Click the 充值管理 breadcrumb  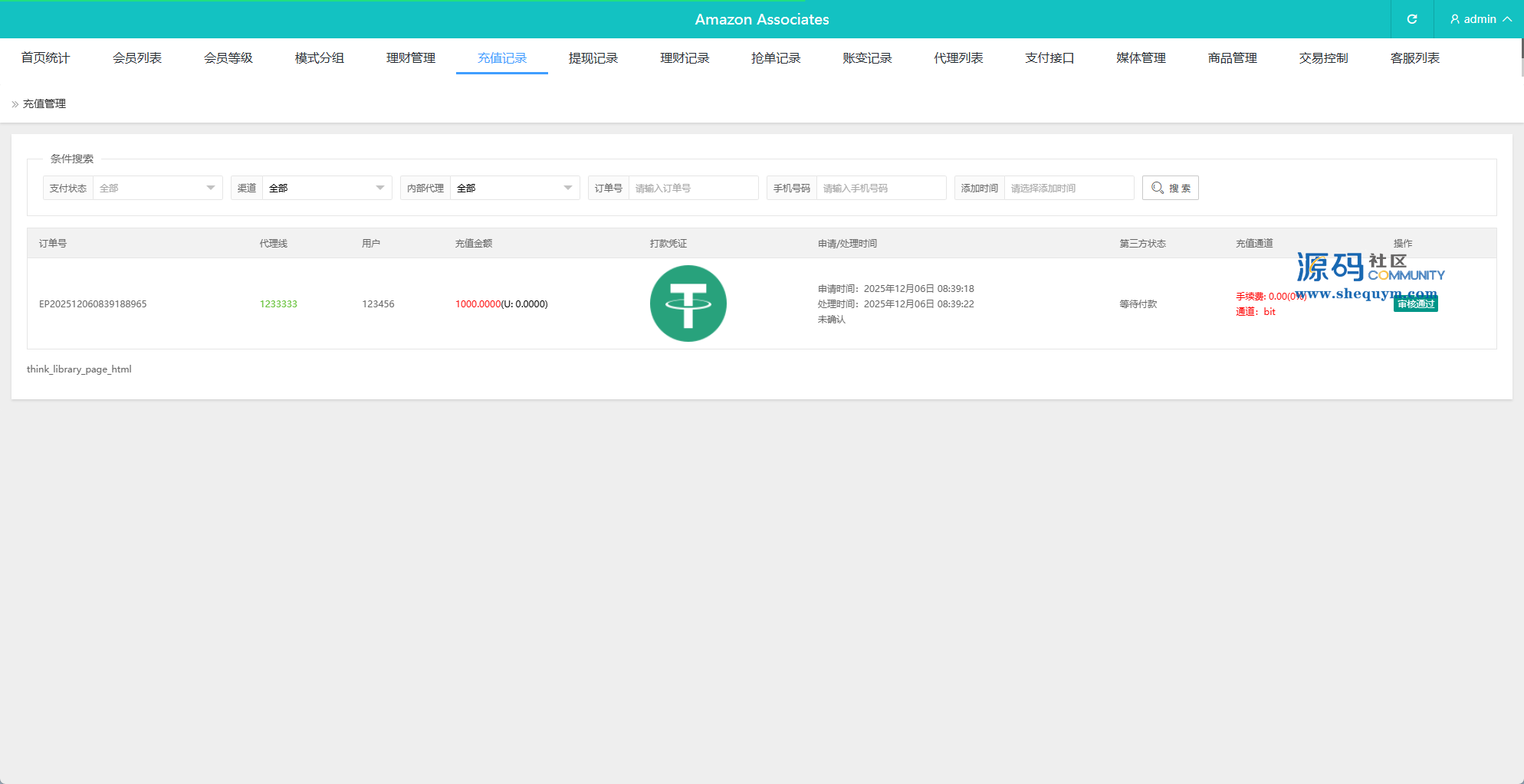tap(44, 103)
